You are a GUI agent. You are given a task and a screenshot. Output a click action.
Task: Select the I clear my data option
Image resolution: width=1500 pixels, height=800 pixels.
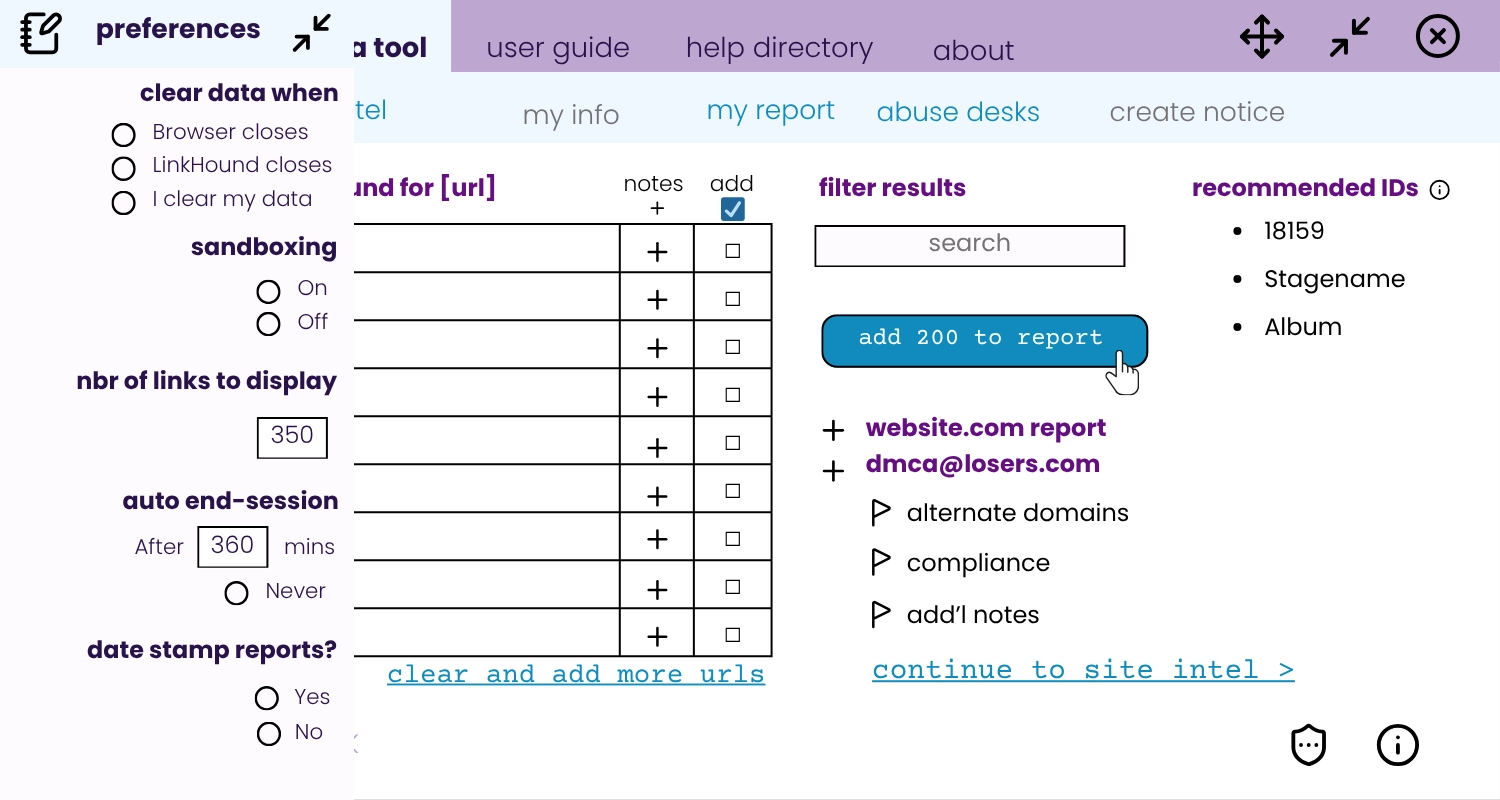pyautogui.click(x=123, y=203)
